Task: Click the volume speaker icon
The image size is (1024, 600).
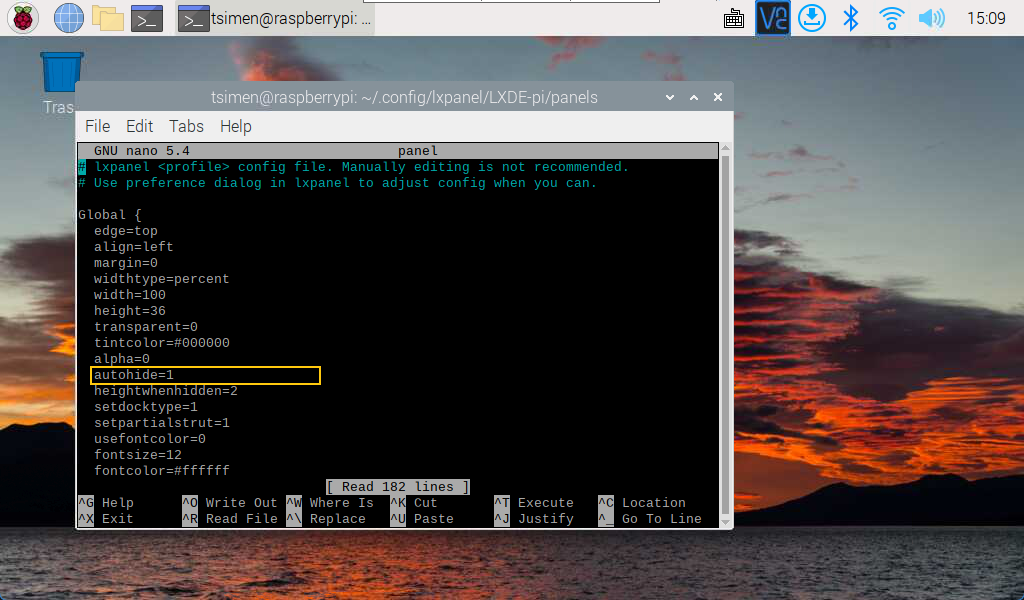Action: point(931,18)
